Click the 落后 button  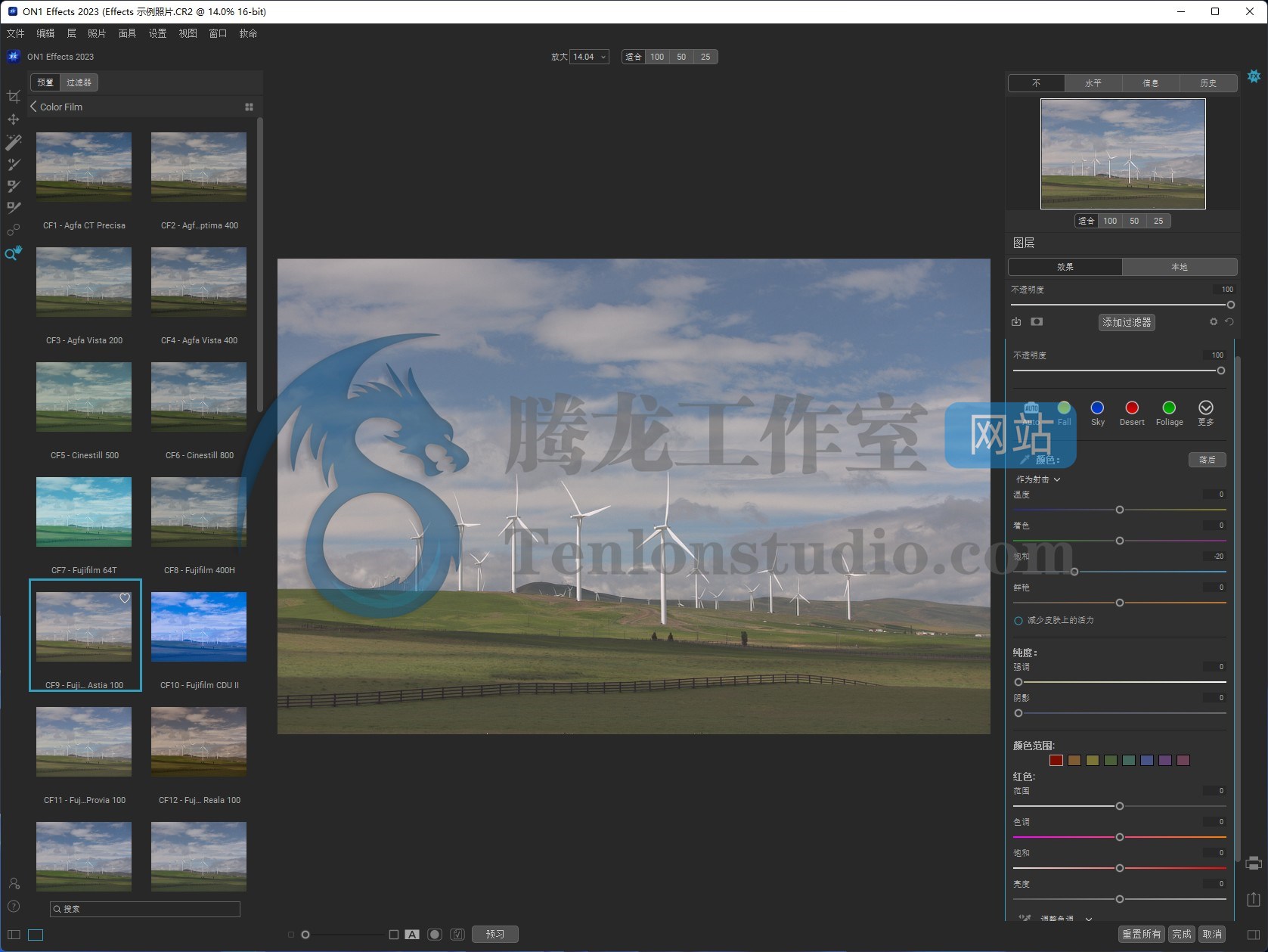click(1208, 460)
